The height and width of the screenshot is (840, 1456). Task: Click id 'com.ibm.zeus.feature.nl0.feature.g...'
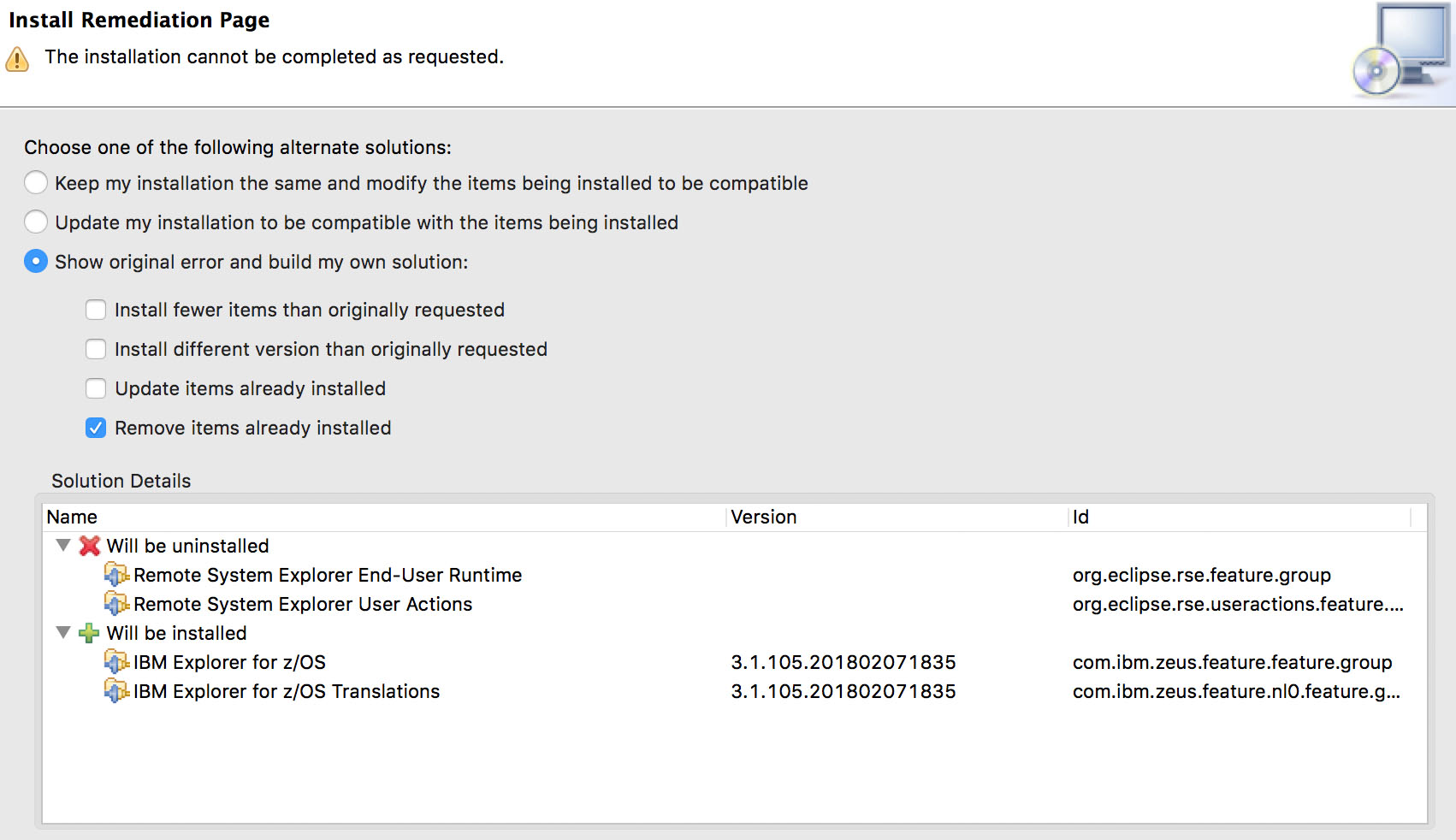tap(1236, 691)
